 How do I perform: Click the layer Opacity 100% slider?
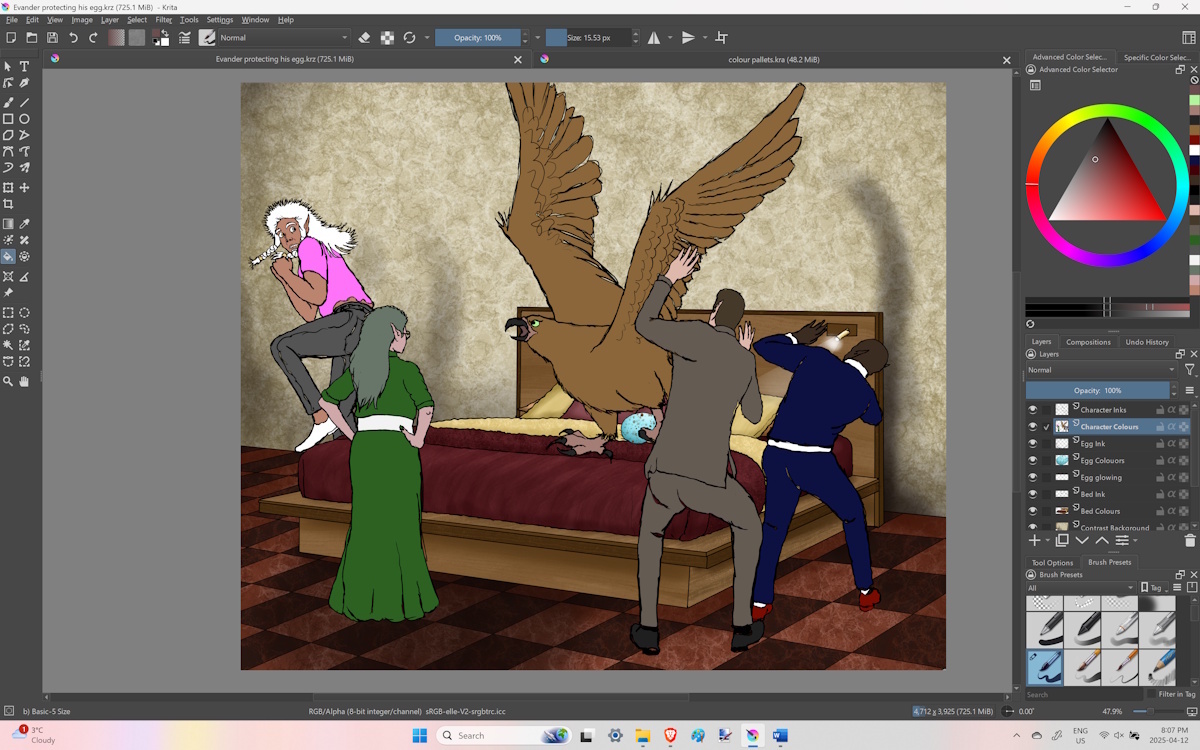tap(1097, 390)
